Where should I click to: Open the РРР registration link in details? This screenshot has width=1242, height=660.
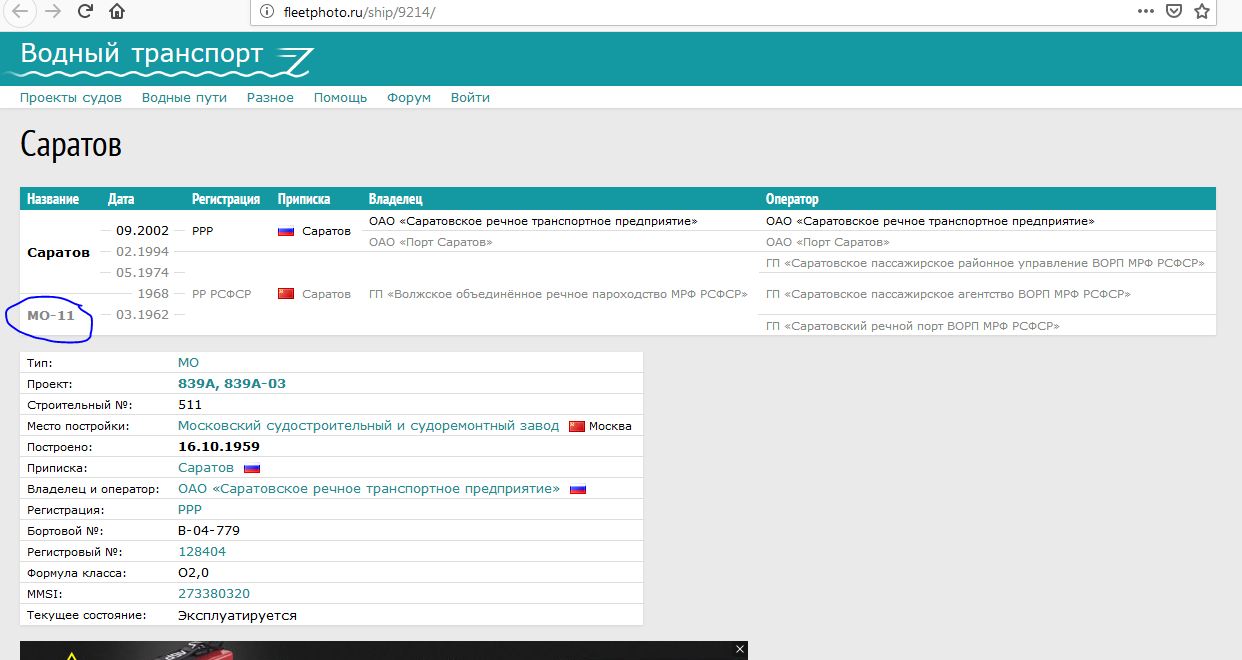pos(190,510)
